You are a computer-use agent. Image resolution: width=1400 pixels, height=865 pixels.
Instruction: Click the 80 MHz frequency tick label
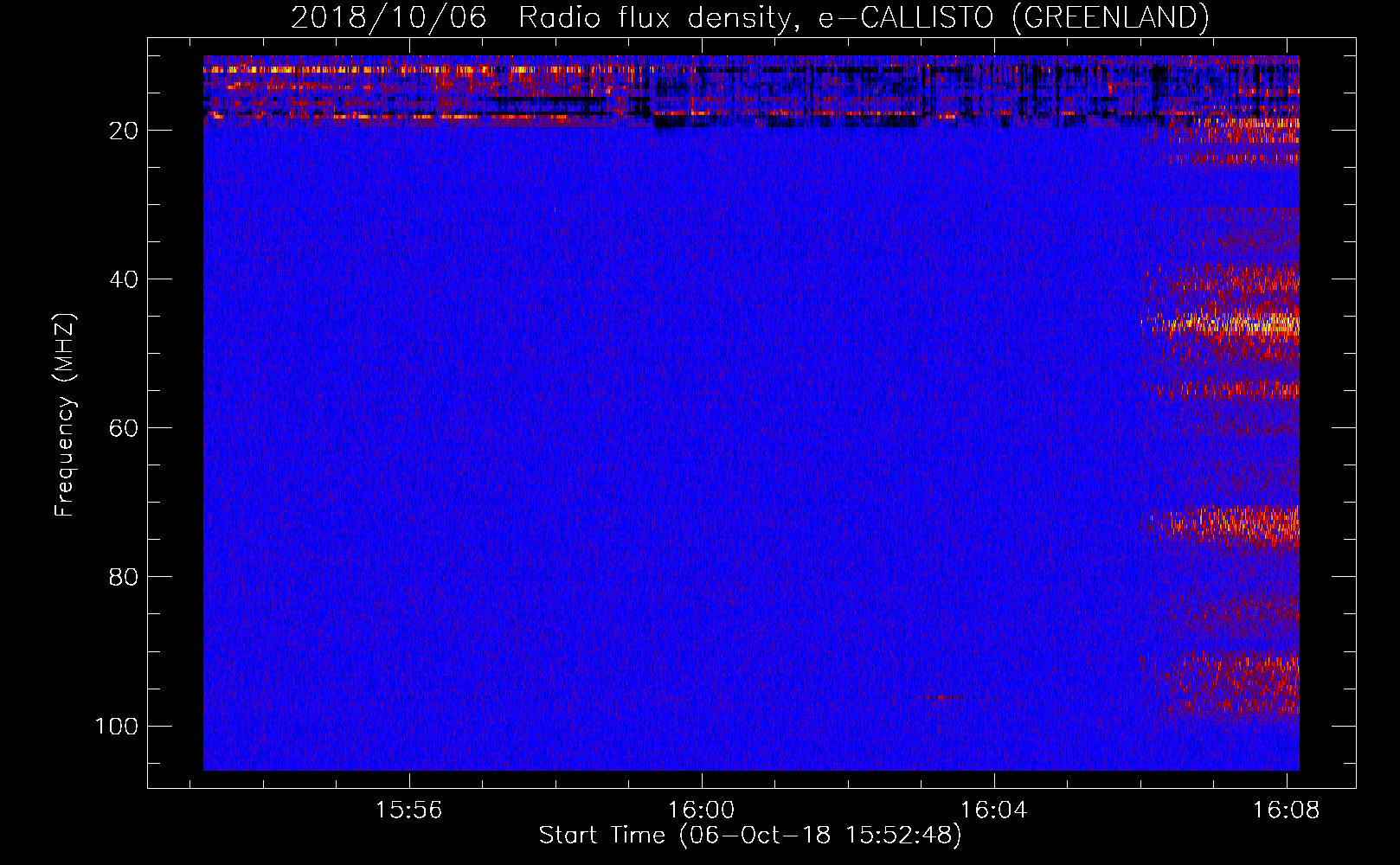point(124,577)
